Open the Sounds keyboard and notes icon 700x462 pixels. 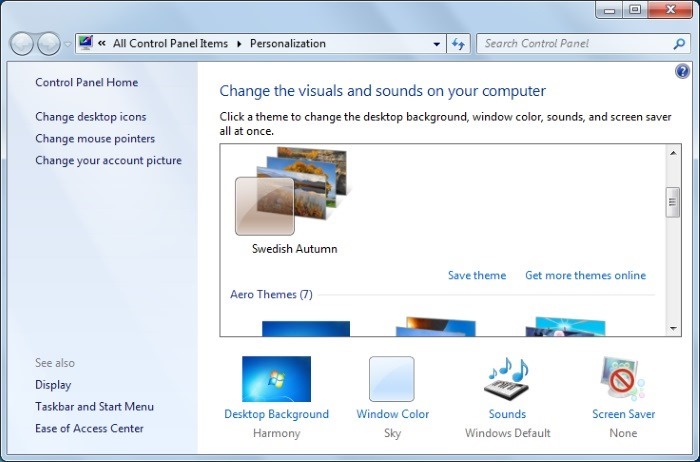tap(508, 379)
